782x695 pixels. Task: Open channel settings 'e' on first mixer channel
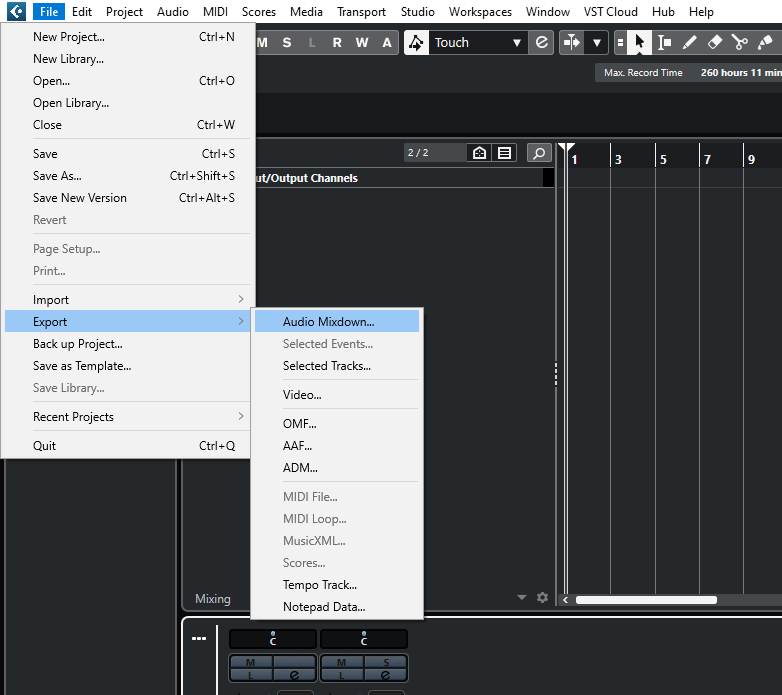click(294, 675)
